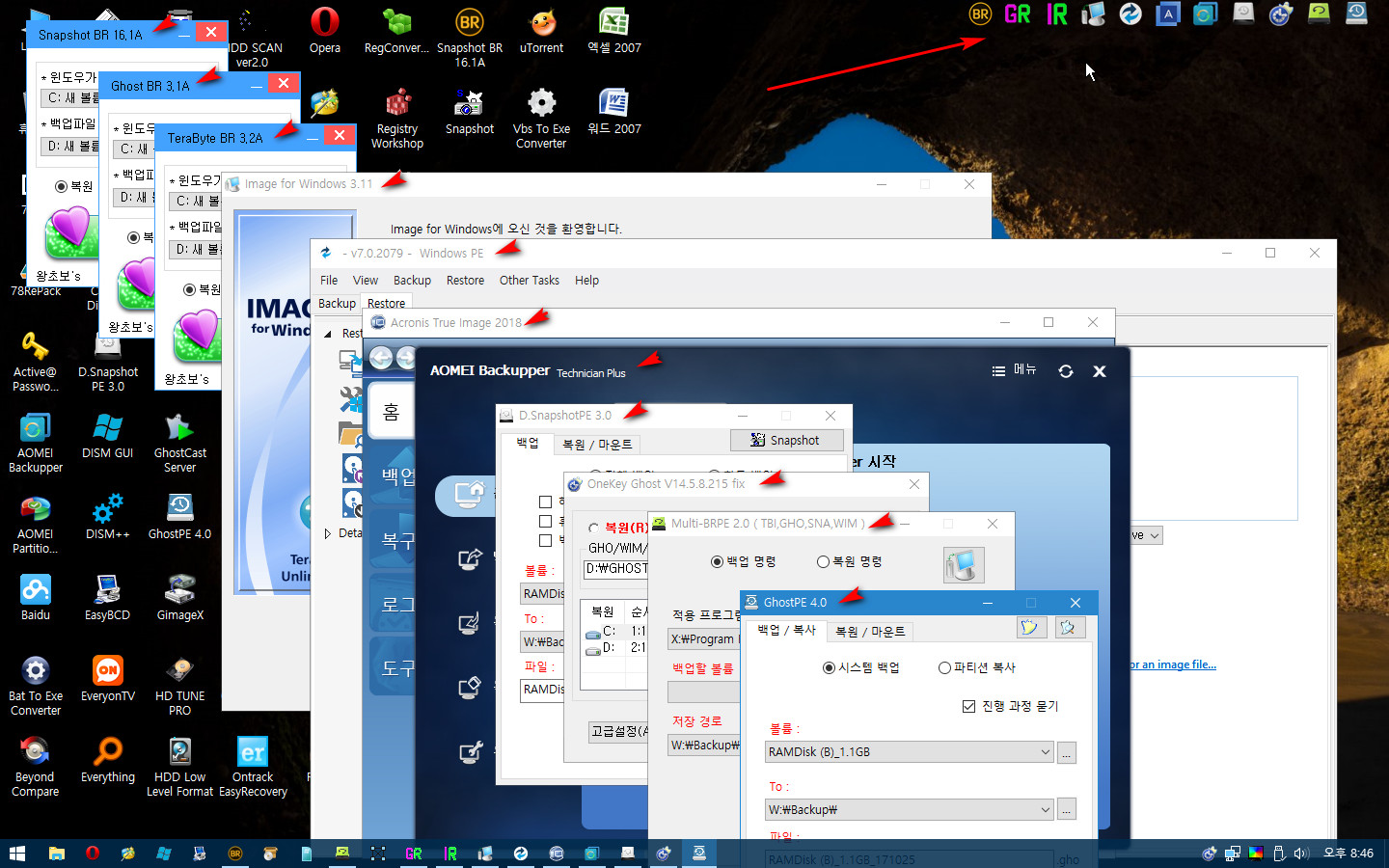Click the pink-green GR icon in top-right dock
The height and width of the screenshot is (868, 1389).
click(x=1018, y=14)
